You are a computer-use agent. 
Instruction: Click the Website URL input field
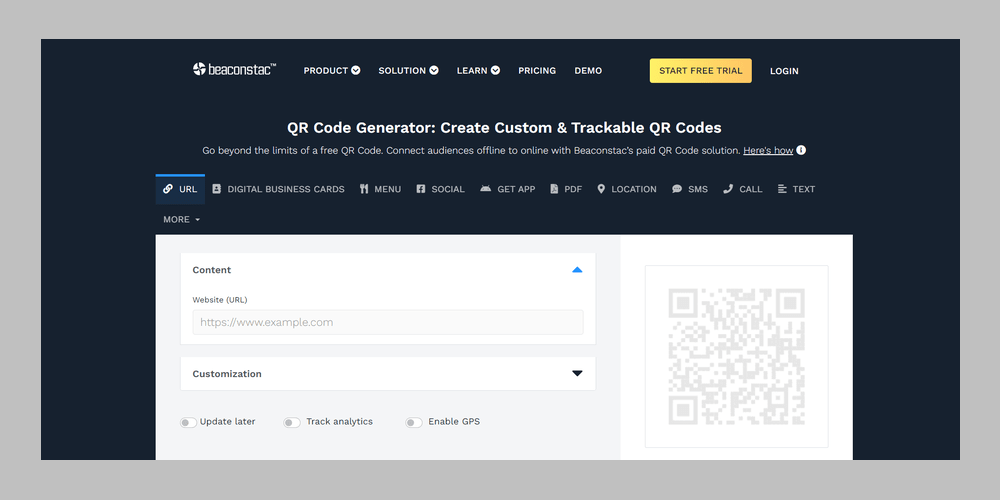coord(388,322)
